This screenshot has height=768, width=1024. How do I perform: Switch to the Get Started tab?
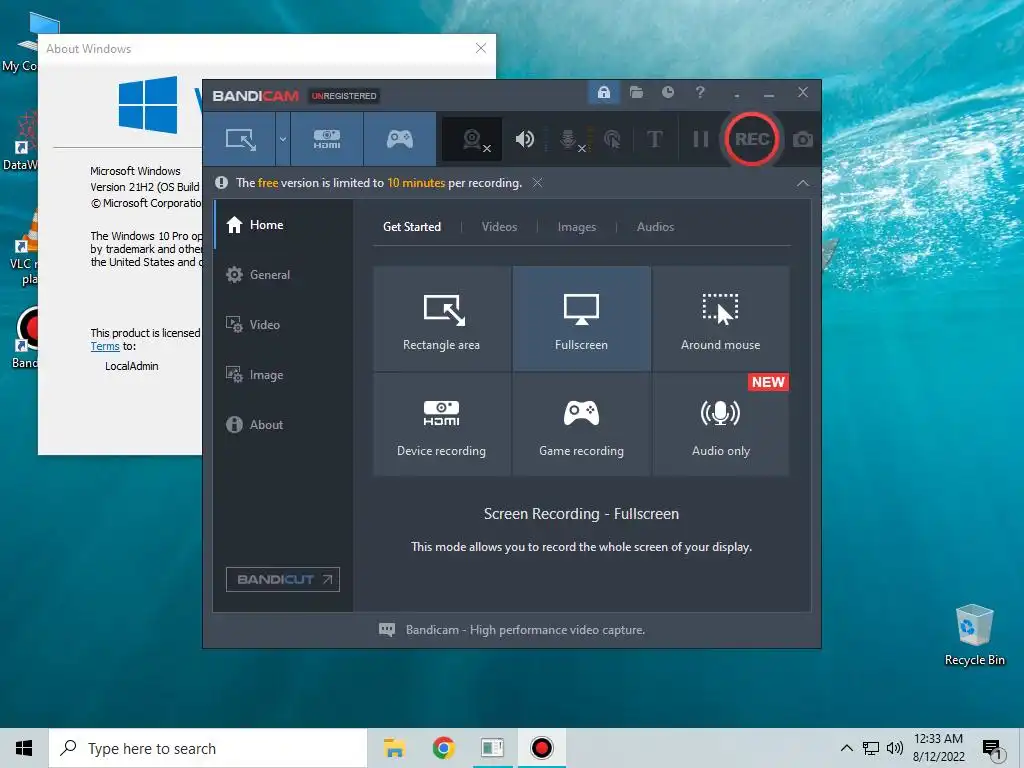(x=411, y=227)
